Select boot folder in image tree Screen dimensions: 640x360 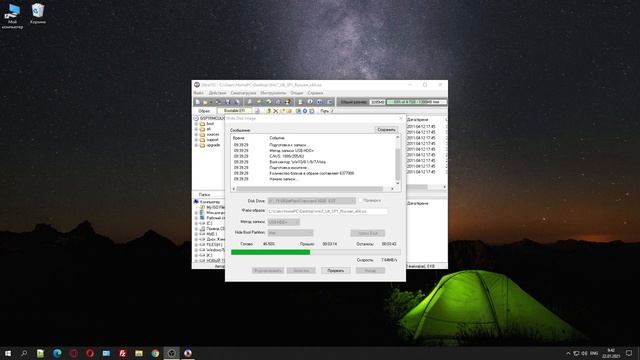(x=210, y=124)
